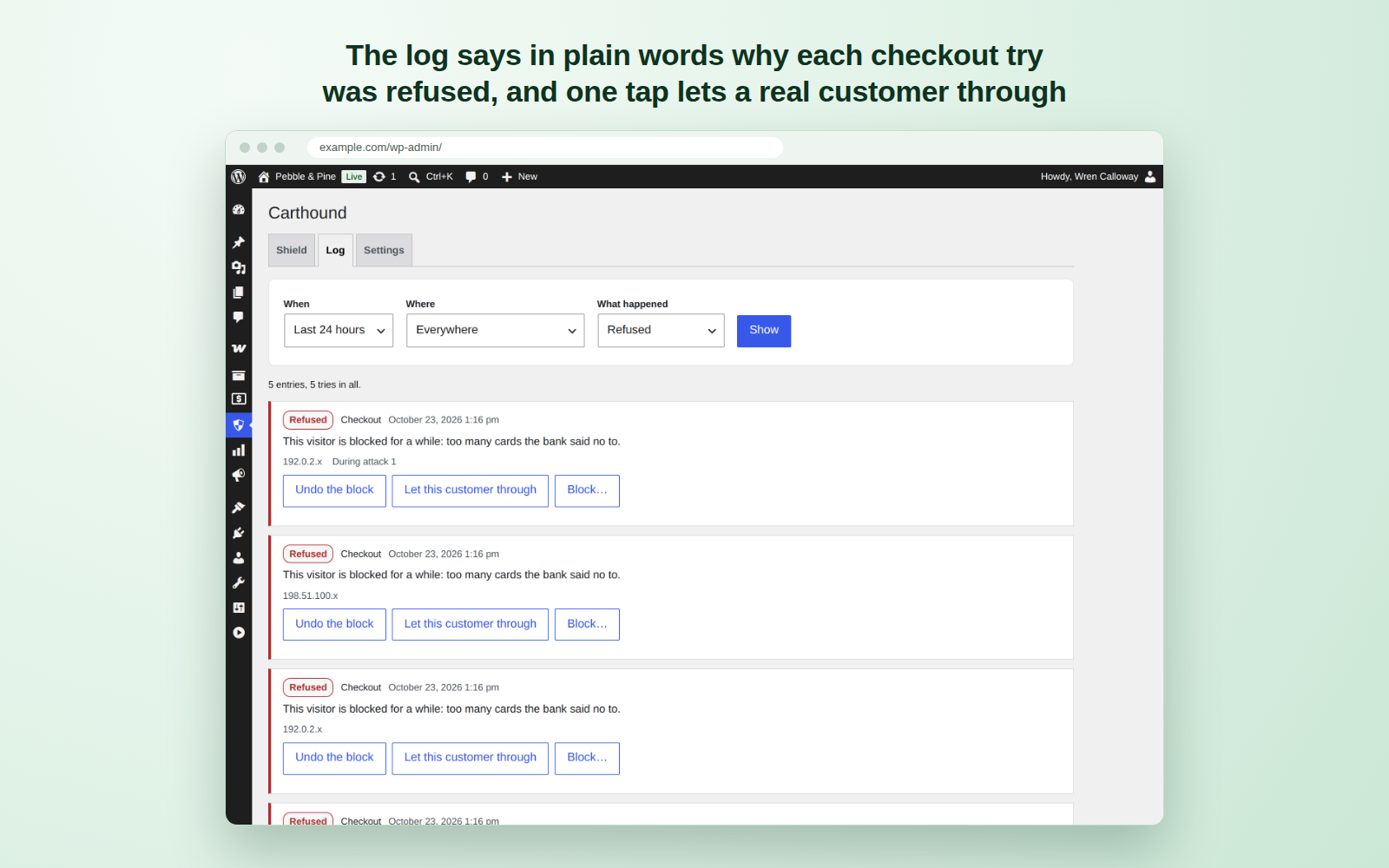Open the New content menu in admin bar
Image resolution: width=1389 pixels, height=868 pixels.
[519, 176]
